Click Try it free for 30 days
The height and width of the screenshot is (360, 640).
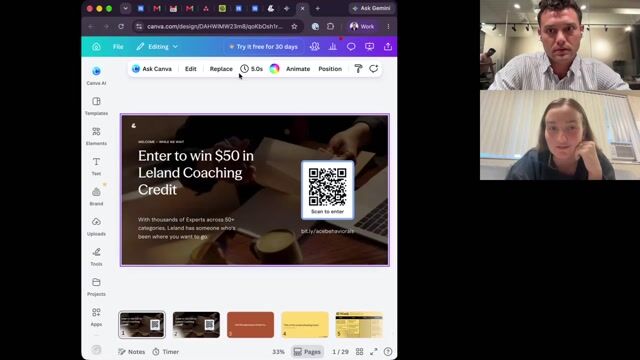coord(264,47)
